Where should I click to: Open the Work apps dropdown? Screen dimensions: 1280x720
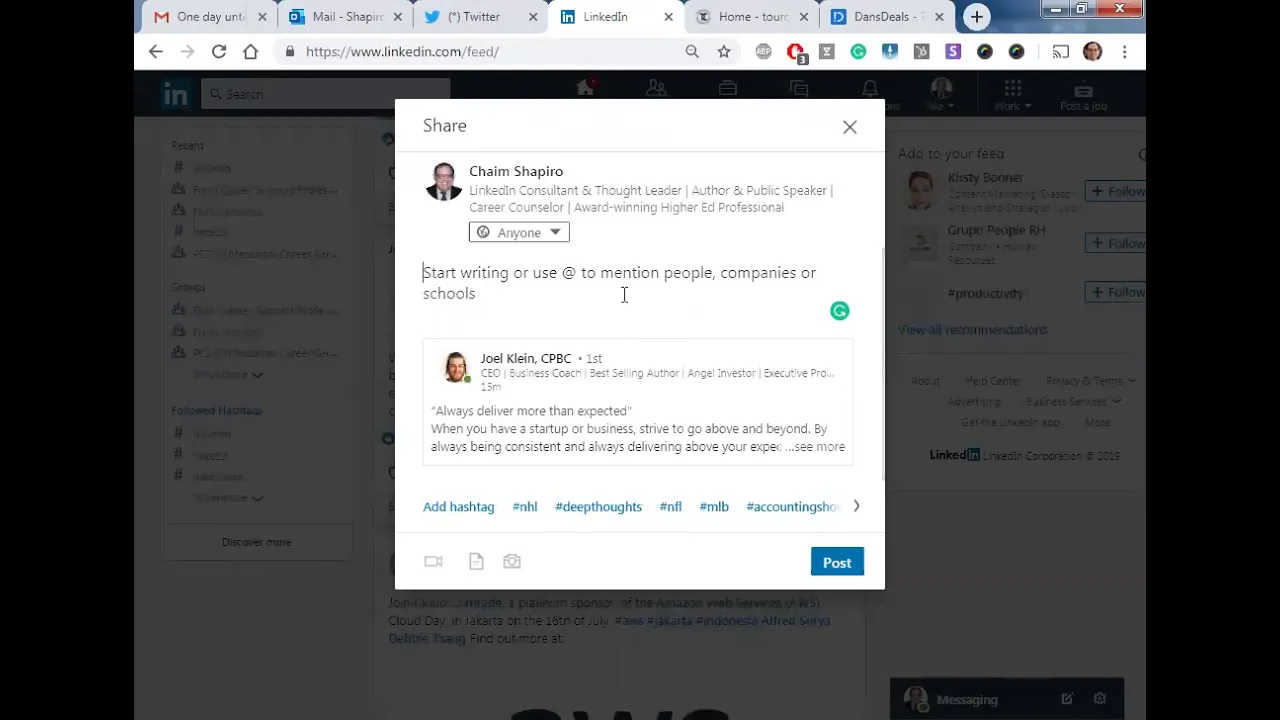point(1013,94)
